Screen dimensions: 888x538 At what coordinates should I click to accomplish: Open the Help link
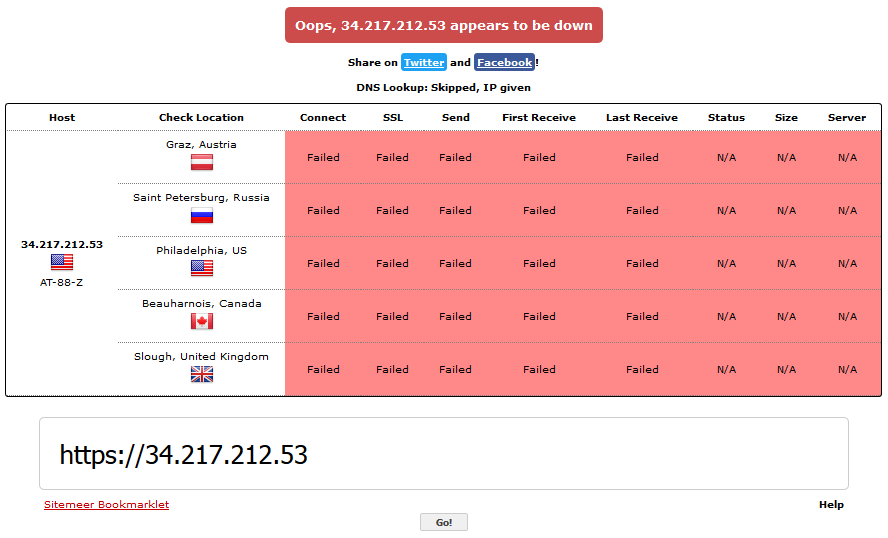point(831,505)
